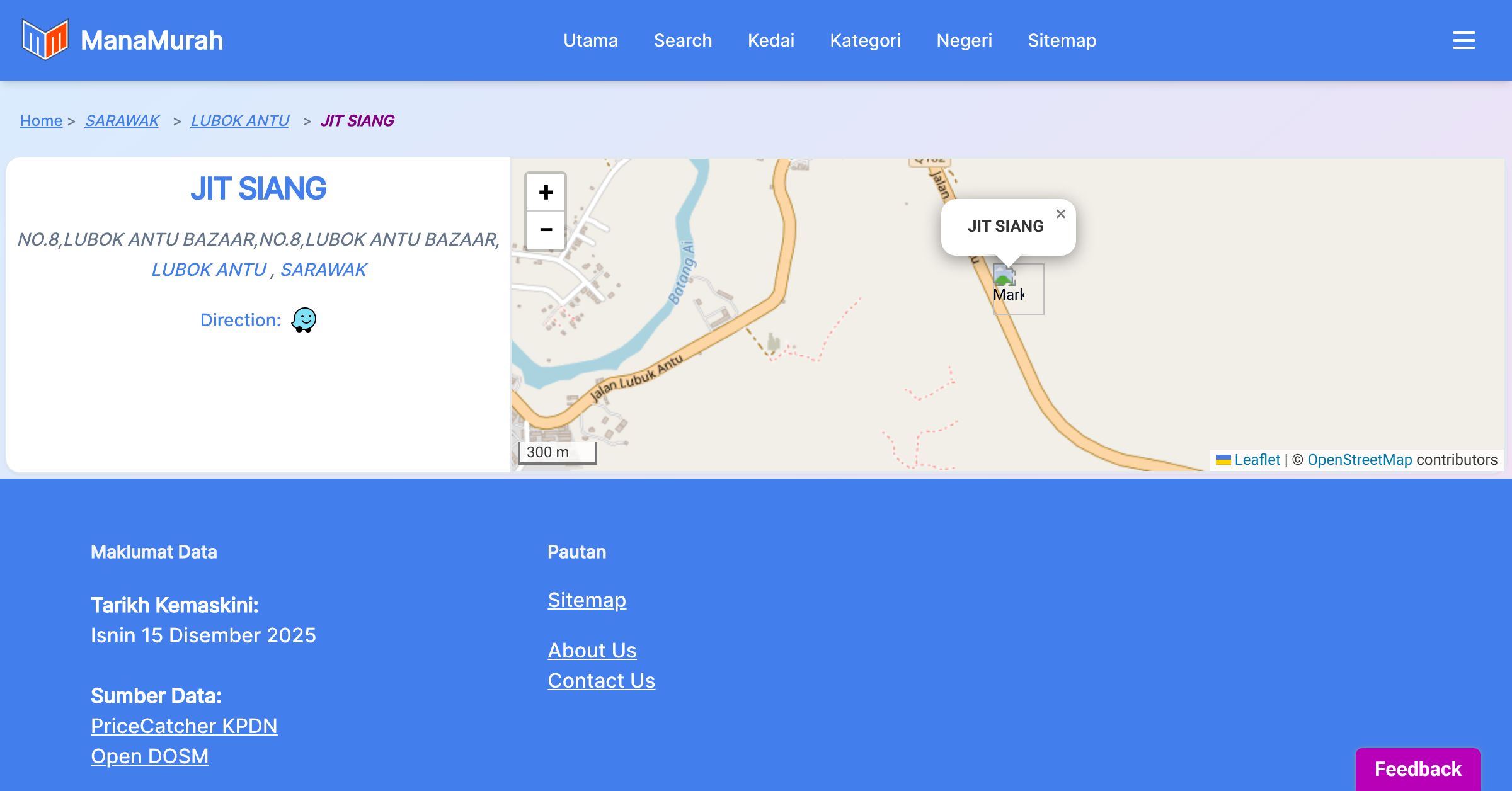Image resolution: width=1512 pixels, height=791 pixels.
Task: Click the SARAWAK breadcrumb link
Action: coord(122,120)
